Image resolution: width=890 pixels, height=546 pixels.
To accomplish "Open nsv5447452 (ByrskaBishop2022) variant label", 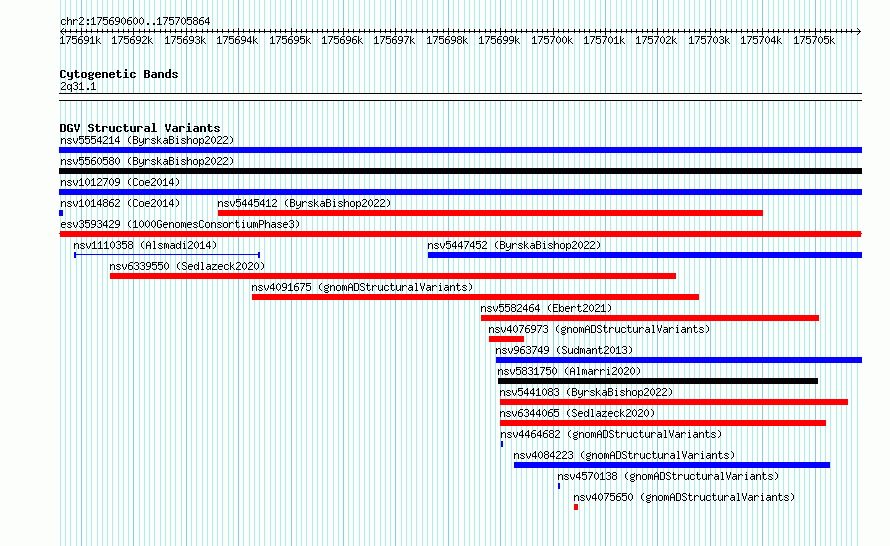I will (x=514, y=245).
